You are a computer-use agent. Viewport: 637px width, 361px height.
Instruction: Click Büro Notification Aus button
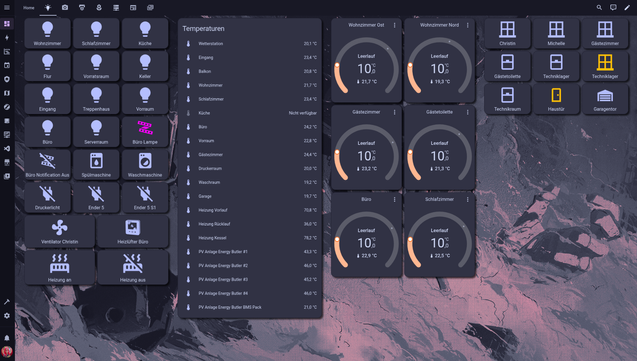tap(48, 164)
